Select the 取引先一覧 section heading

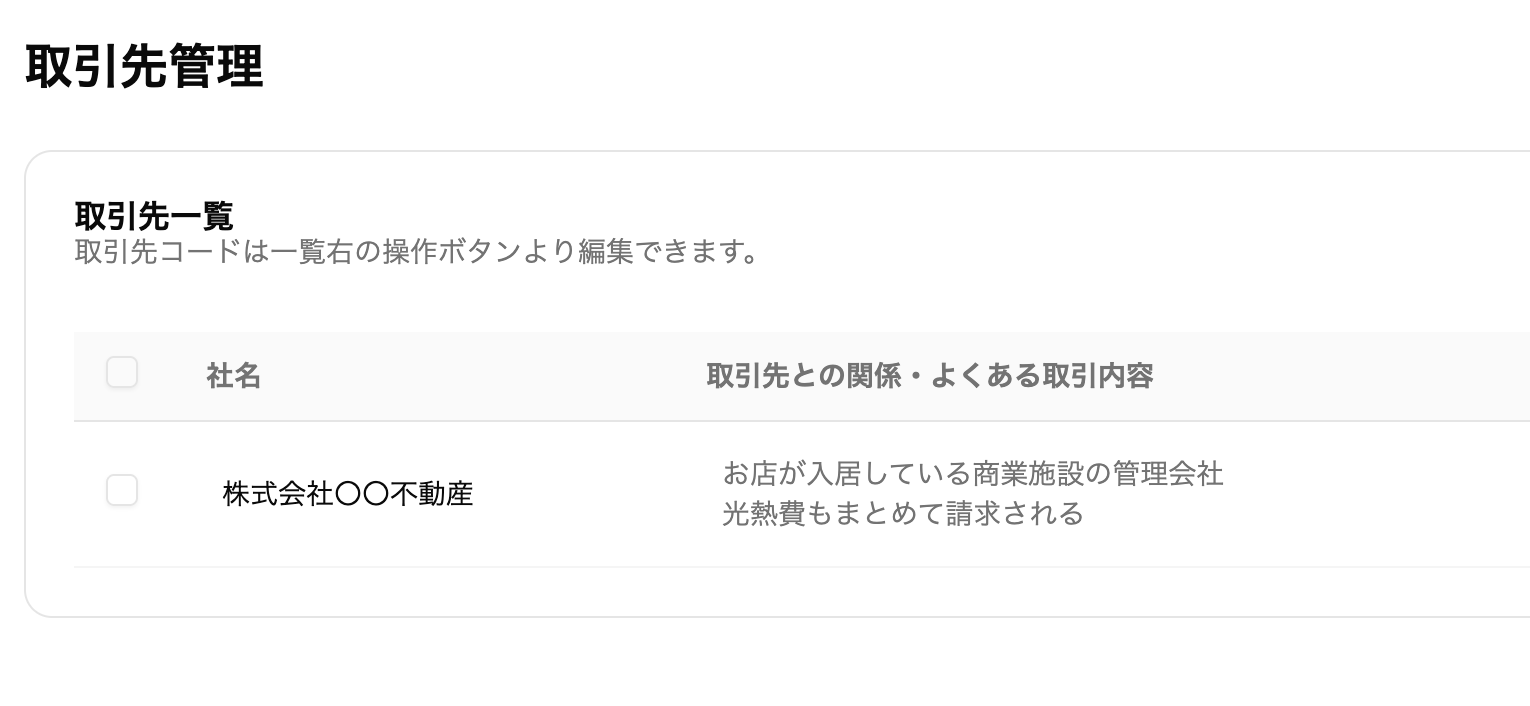click(154, 215)
